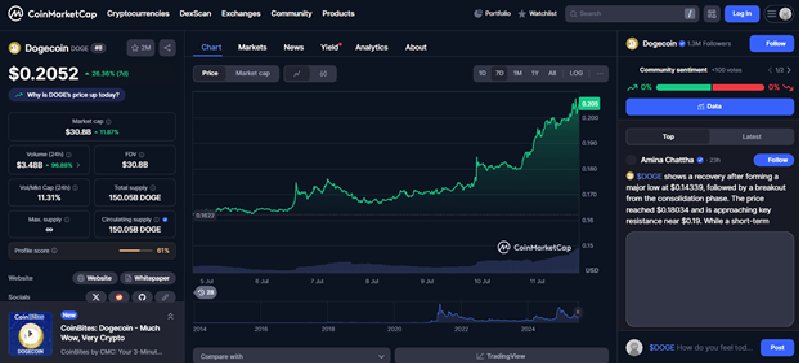The image size is (799, 363).
Task: Switch to the About tab
Action: (416, 47)
